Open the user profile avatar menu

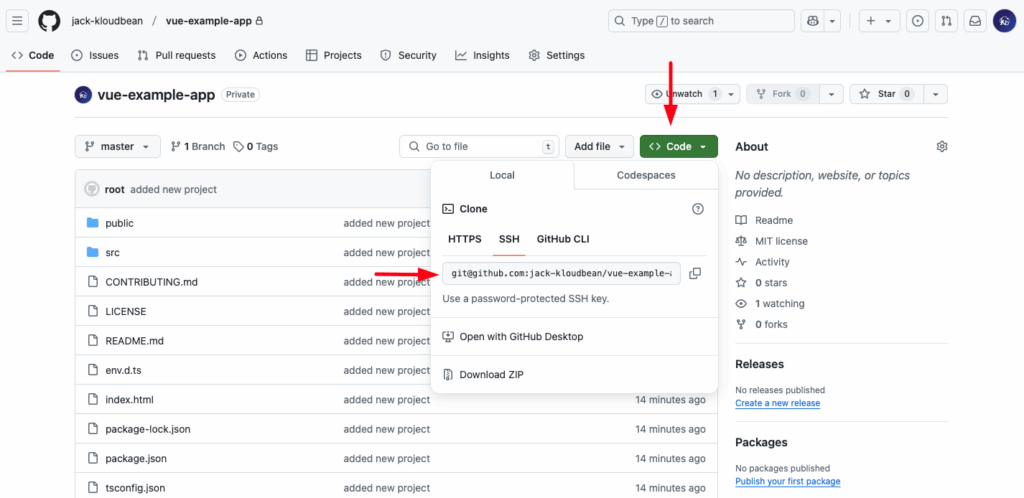coord(1004,21)
